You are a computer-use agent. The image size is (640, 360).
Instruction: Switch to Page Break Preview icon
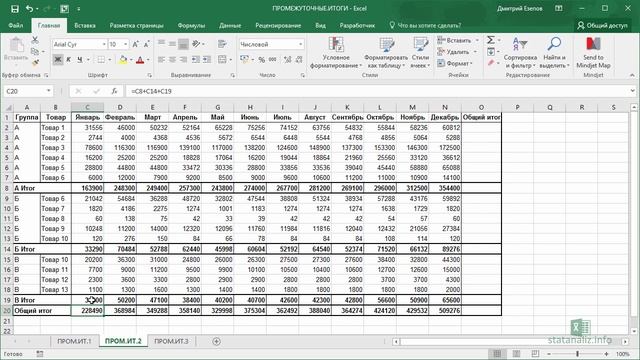535,353
